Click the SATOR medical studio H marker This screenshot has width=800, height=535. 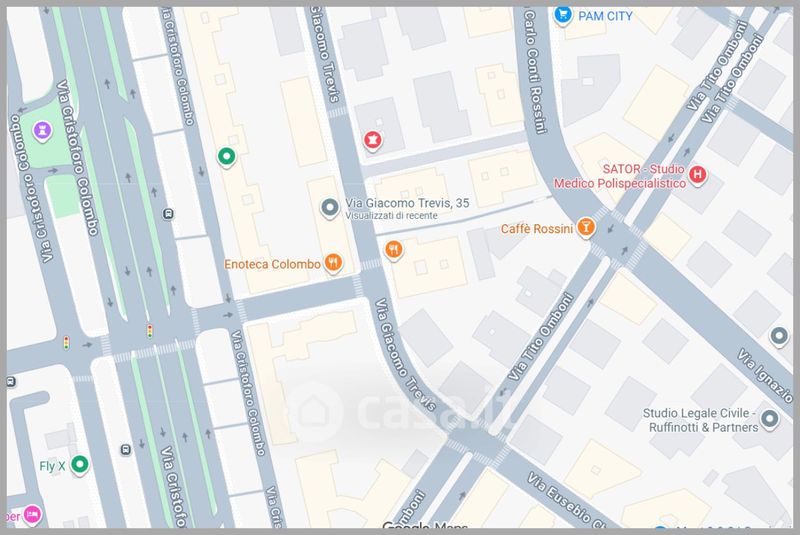[697, 175]
